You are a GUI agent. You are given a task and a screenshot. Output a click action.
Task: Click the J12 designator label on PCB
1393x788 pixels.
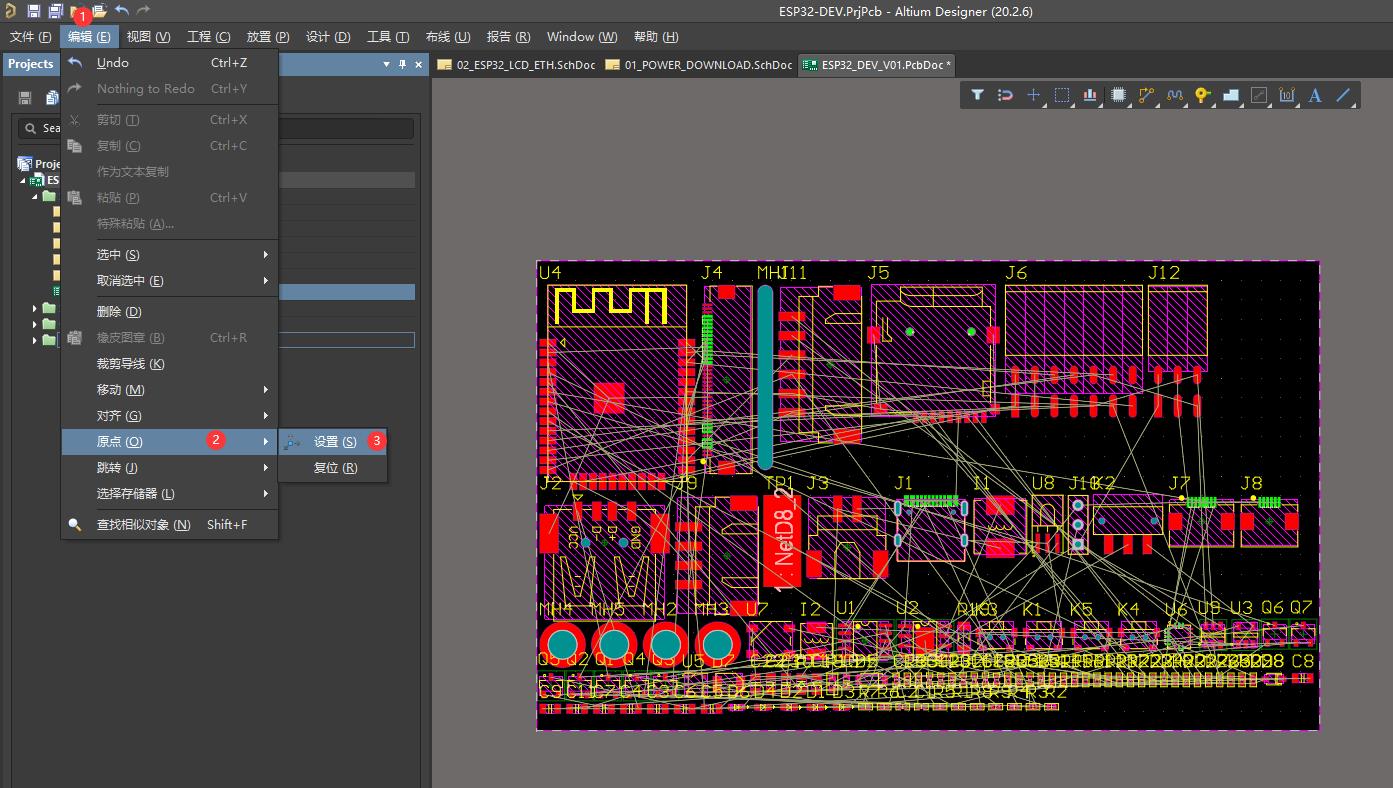pos(1164,273)
